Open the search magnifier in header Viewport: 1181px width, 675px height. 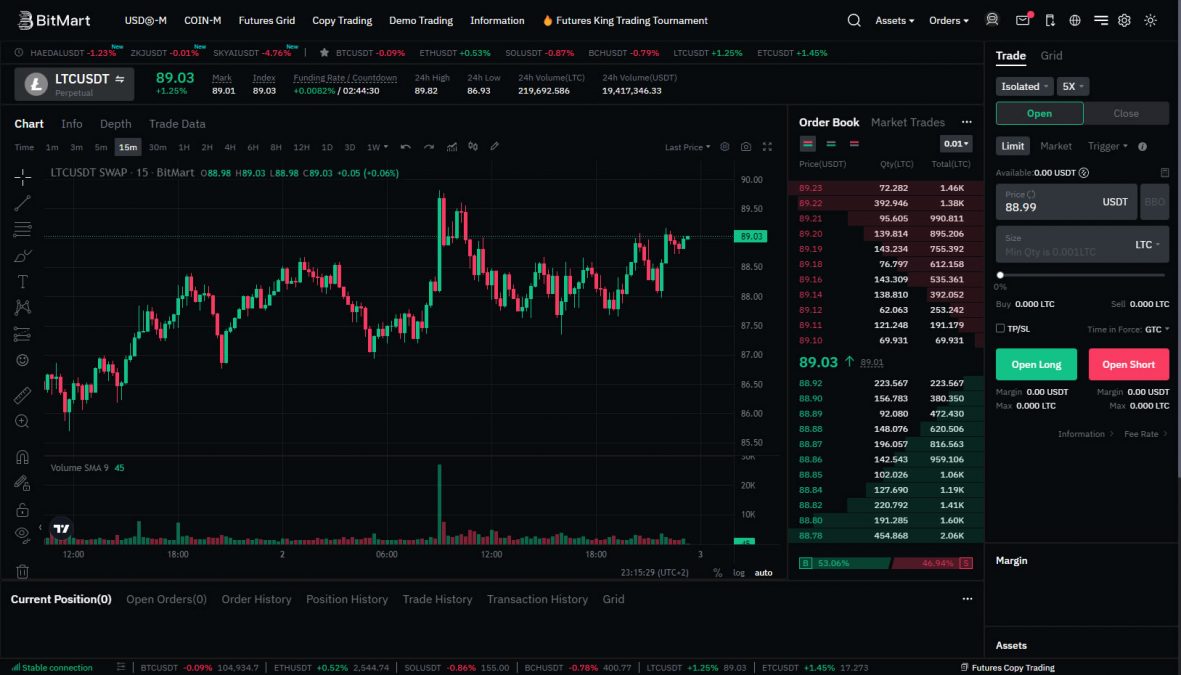[x=853, y=20]
